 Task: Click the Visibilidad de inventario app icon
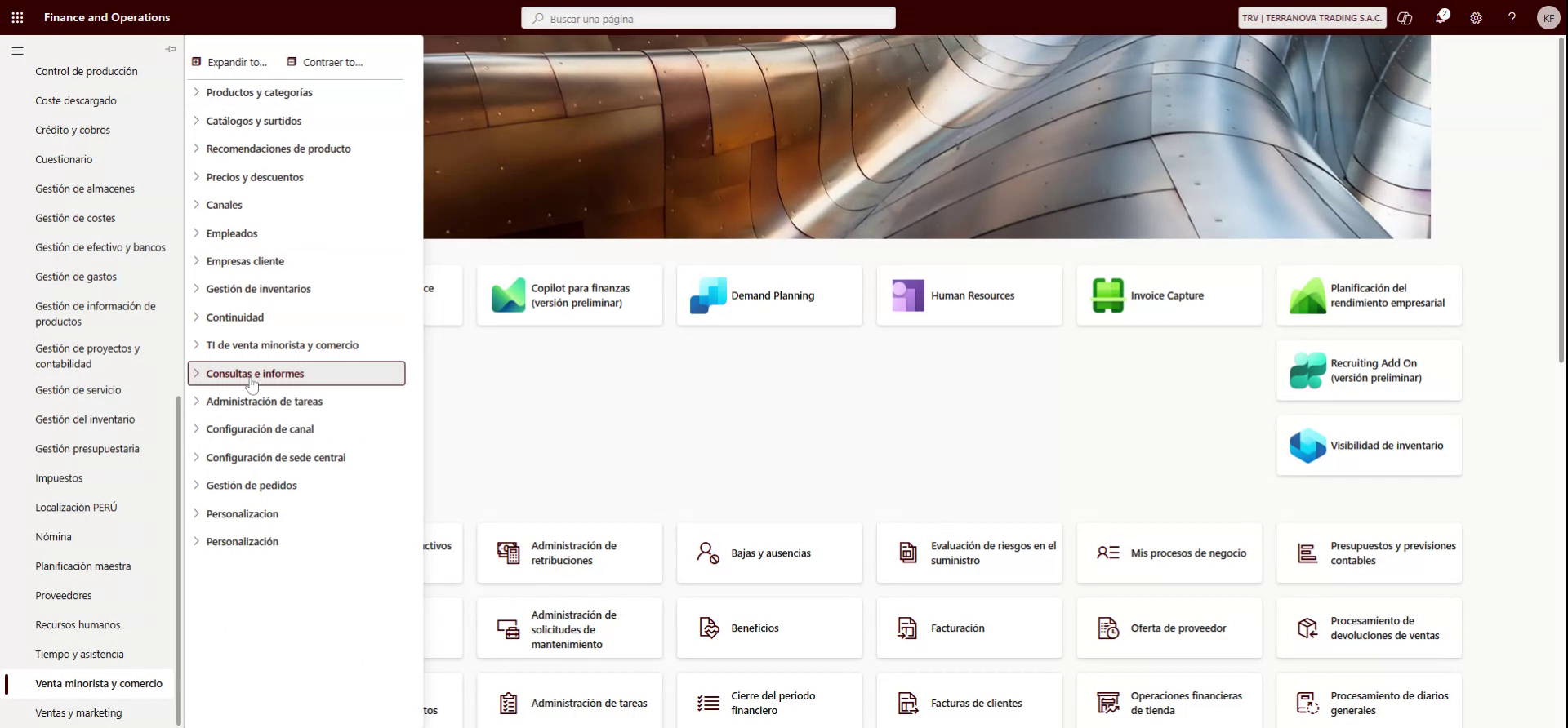1307,446
